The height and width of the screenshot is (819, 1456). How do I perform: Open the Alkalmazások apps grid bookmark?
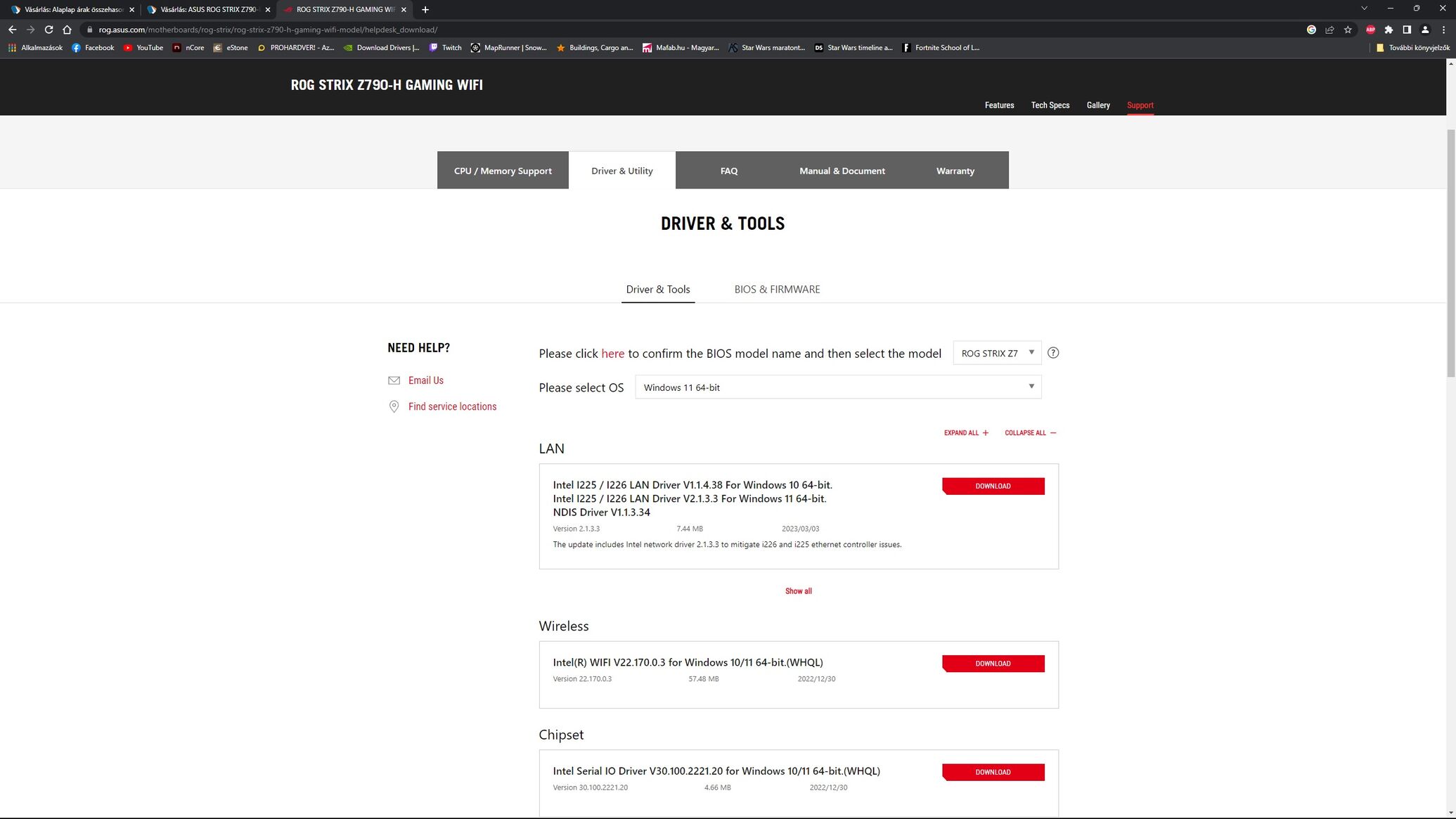35,48
